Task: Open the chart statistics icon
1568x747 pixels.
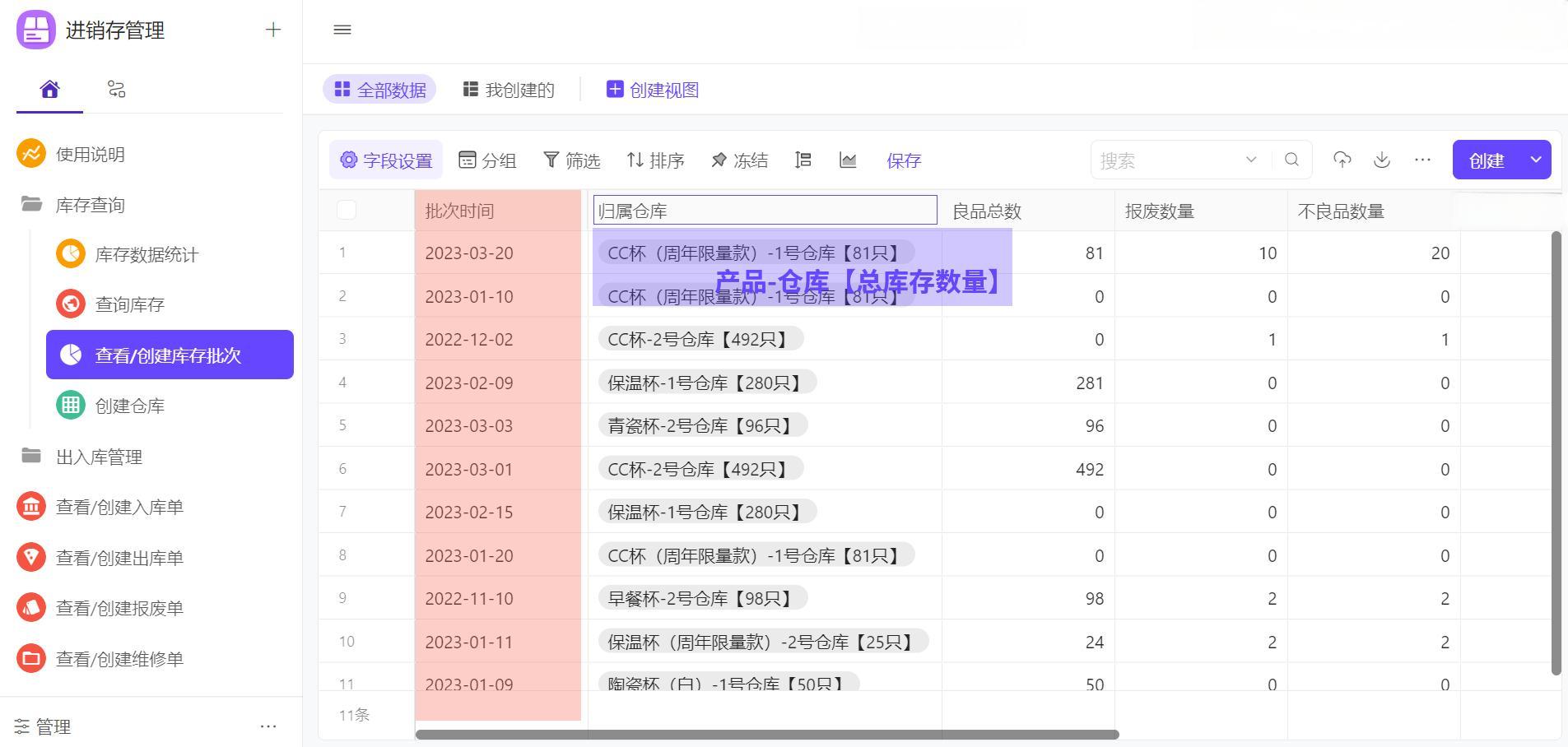Action: (848, 160)
